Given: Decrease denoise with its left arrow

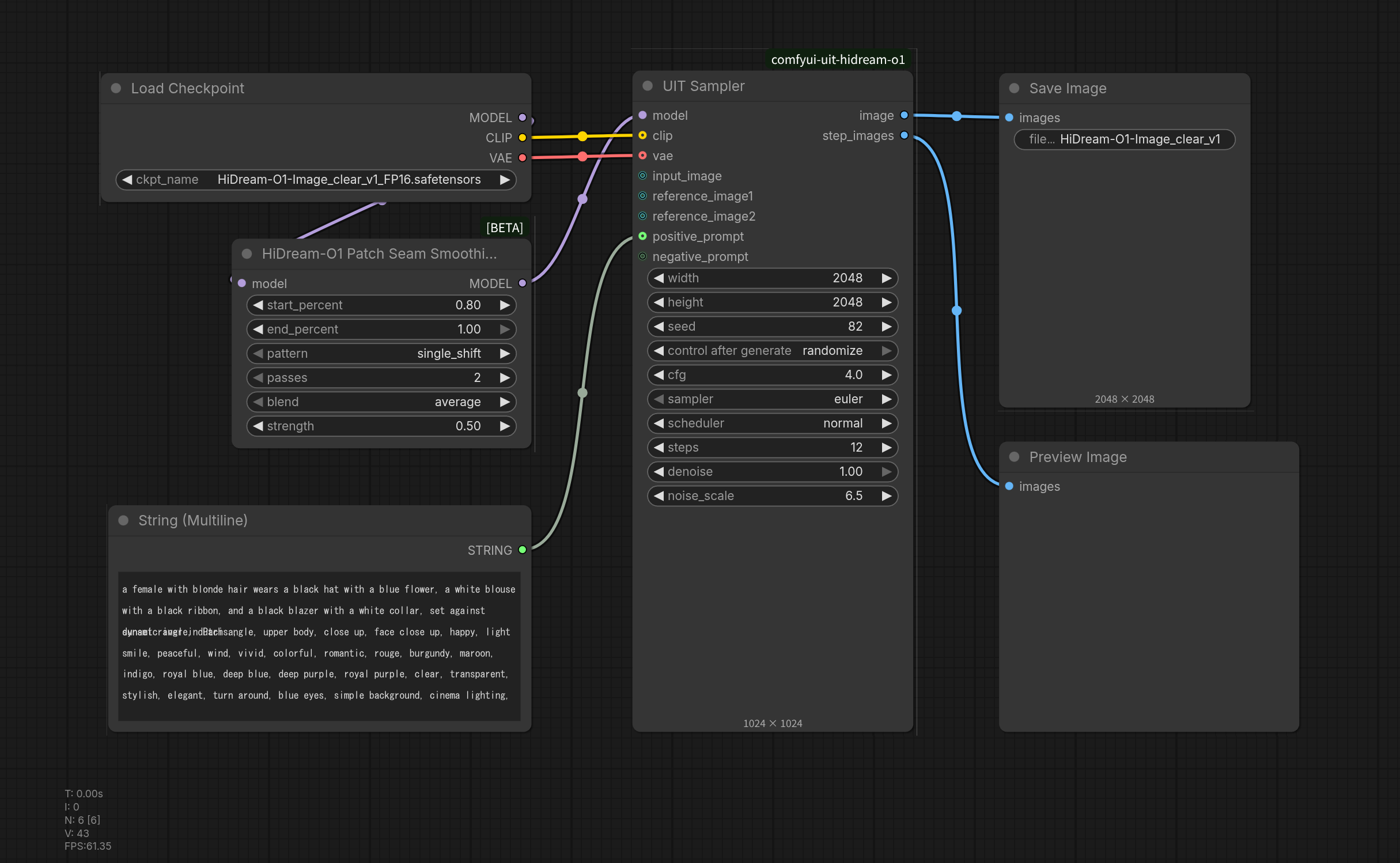Looking at the screenshot, I should point(659,472).
